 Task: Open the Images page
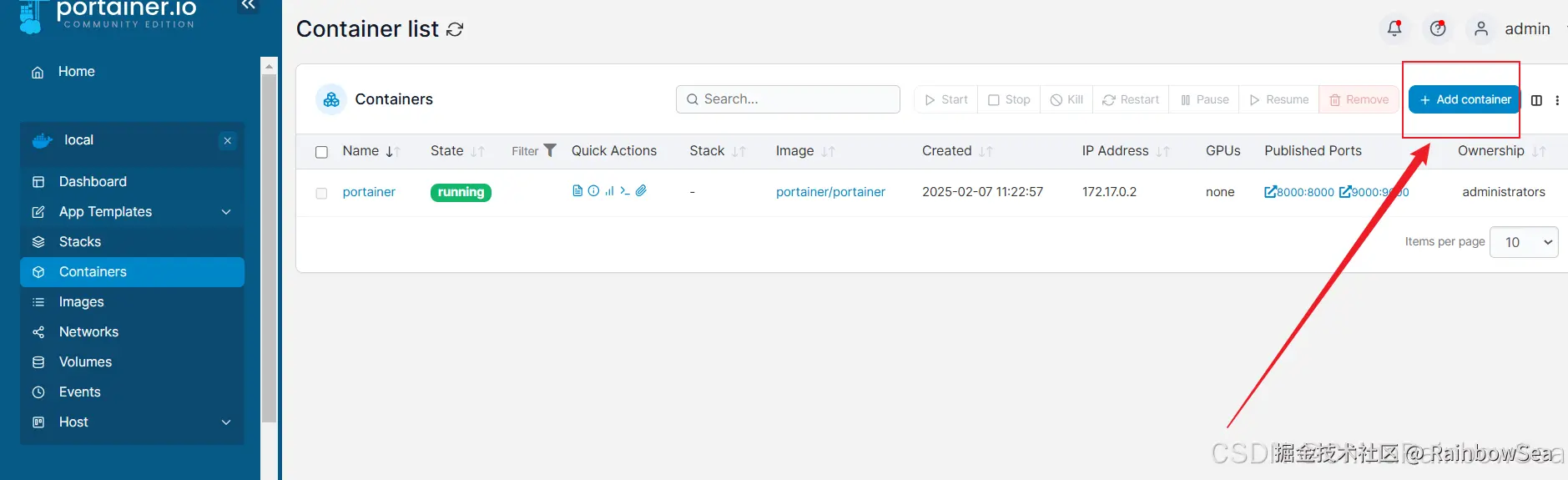coord(132,302)
